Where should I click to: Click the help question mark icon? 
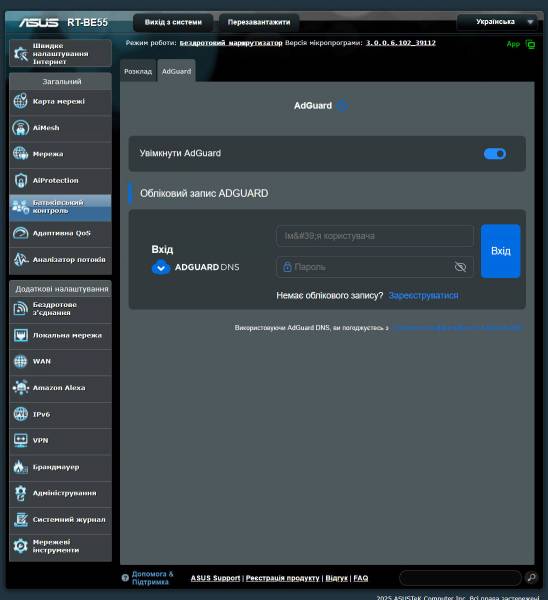click(125, 578)
